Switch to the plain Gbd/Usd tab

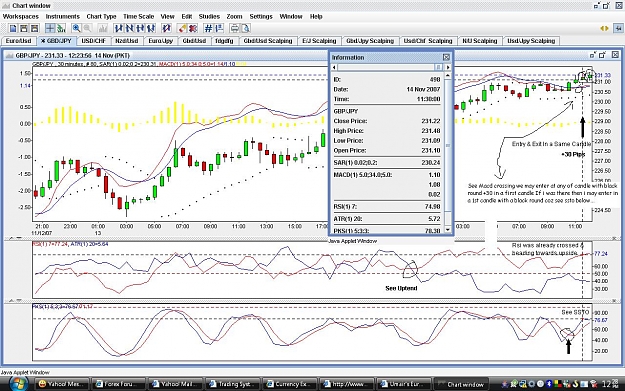[x=195, y=41]
